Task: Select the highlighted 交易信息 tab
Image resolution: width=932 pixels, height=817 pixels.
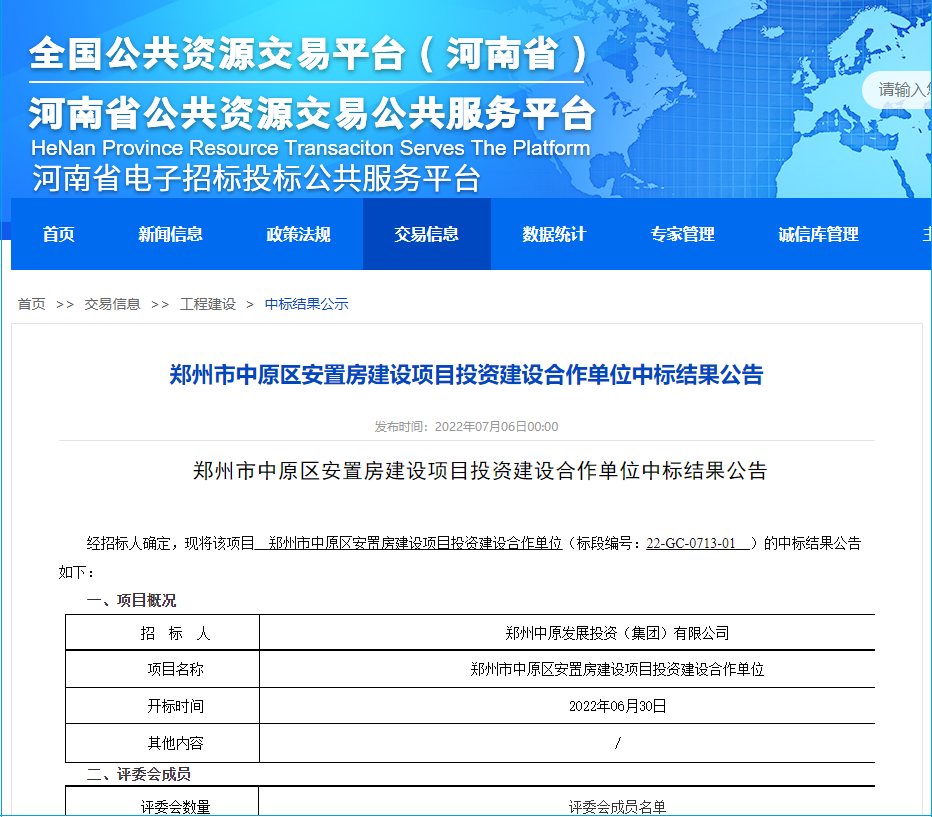Action: point(426,234)
